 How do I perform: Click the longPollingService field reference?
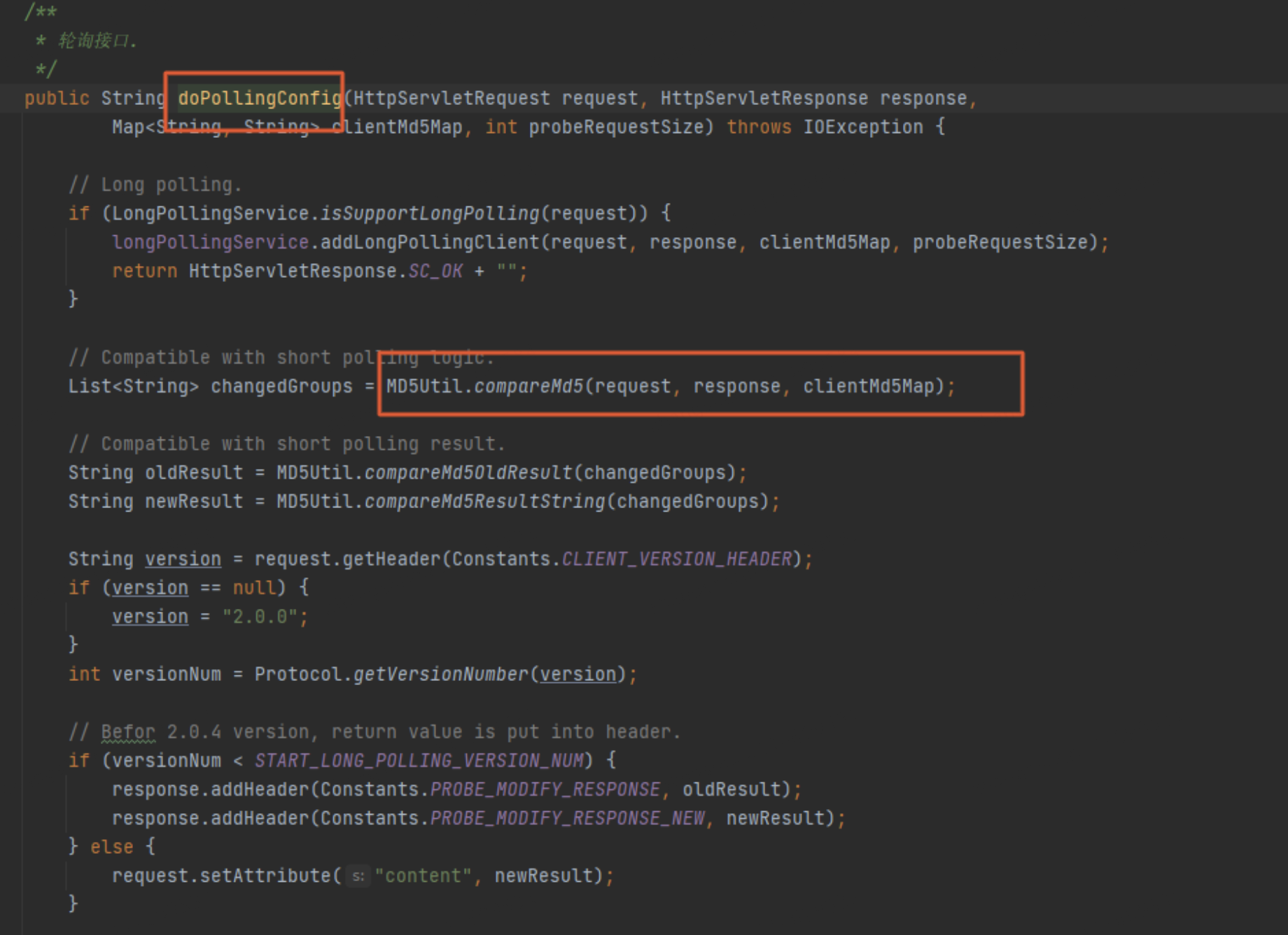[210, 242]
